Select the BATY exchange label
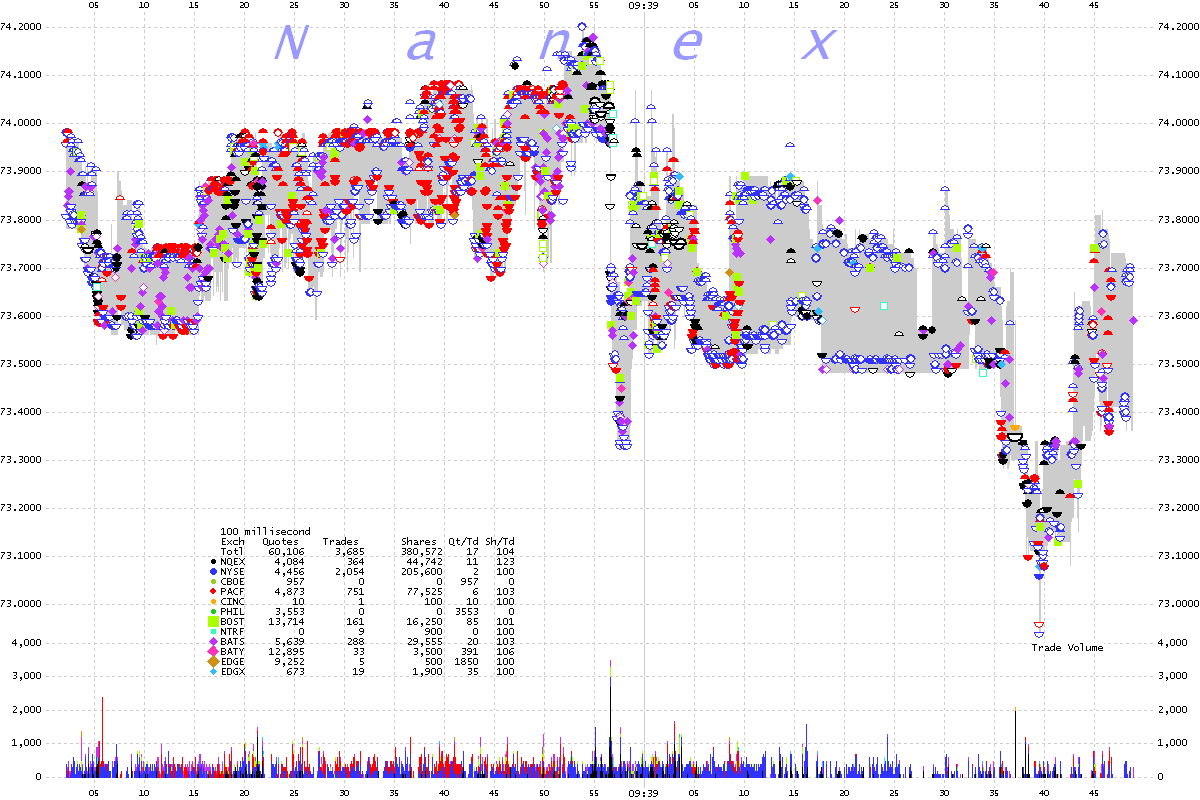 232,651
